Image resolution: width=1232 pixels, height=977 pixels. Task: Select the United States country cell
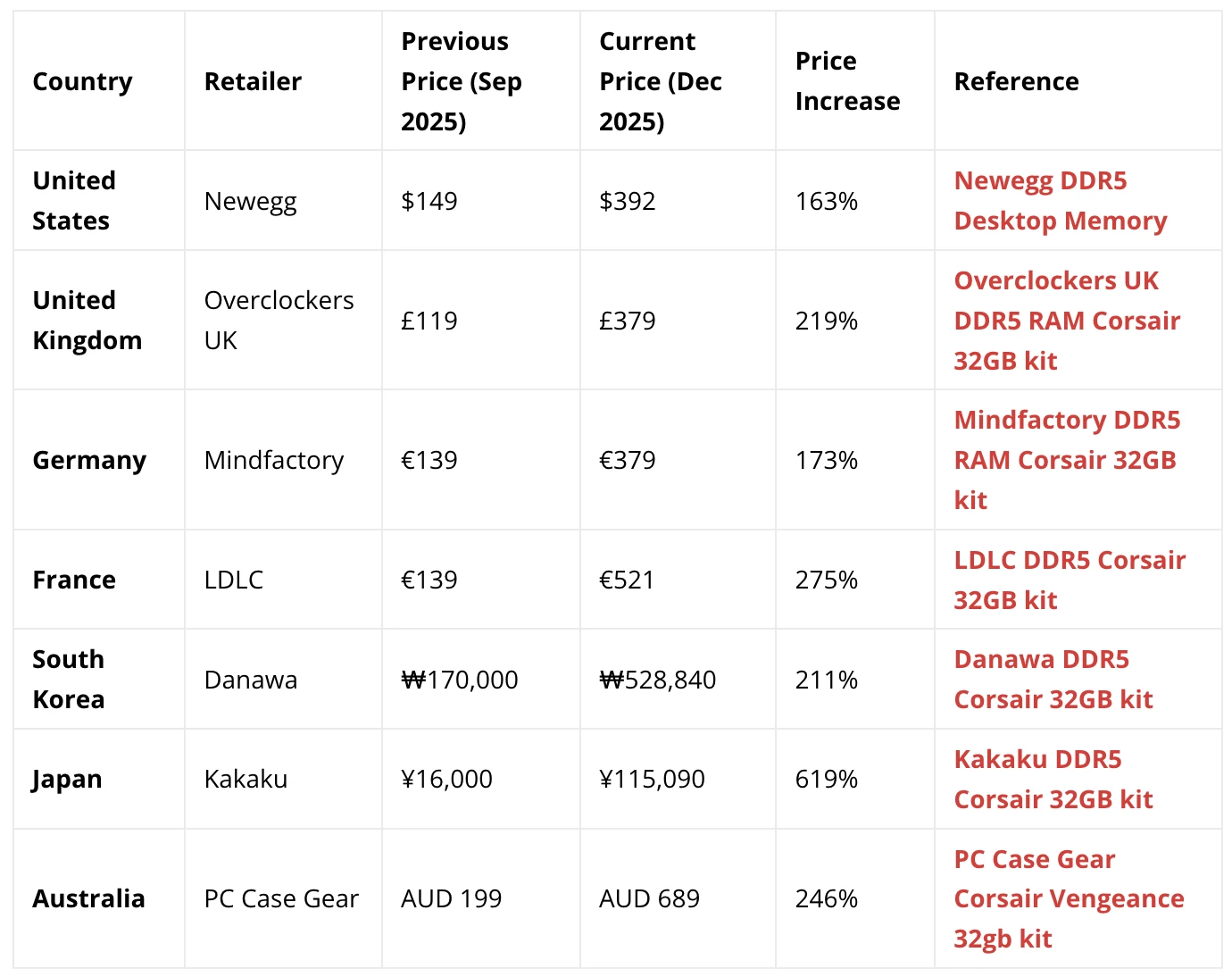[74, 201]
